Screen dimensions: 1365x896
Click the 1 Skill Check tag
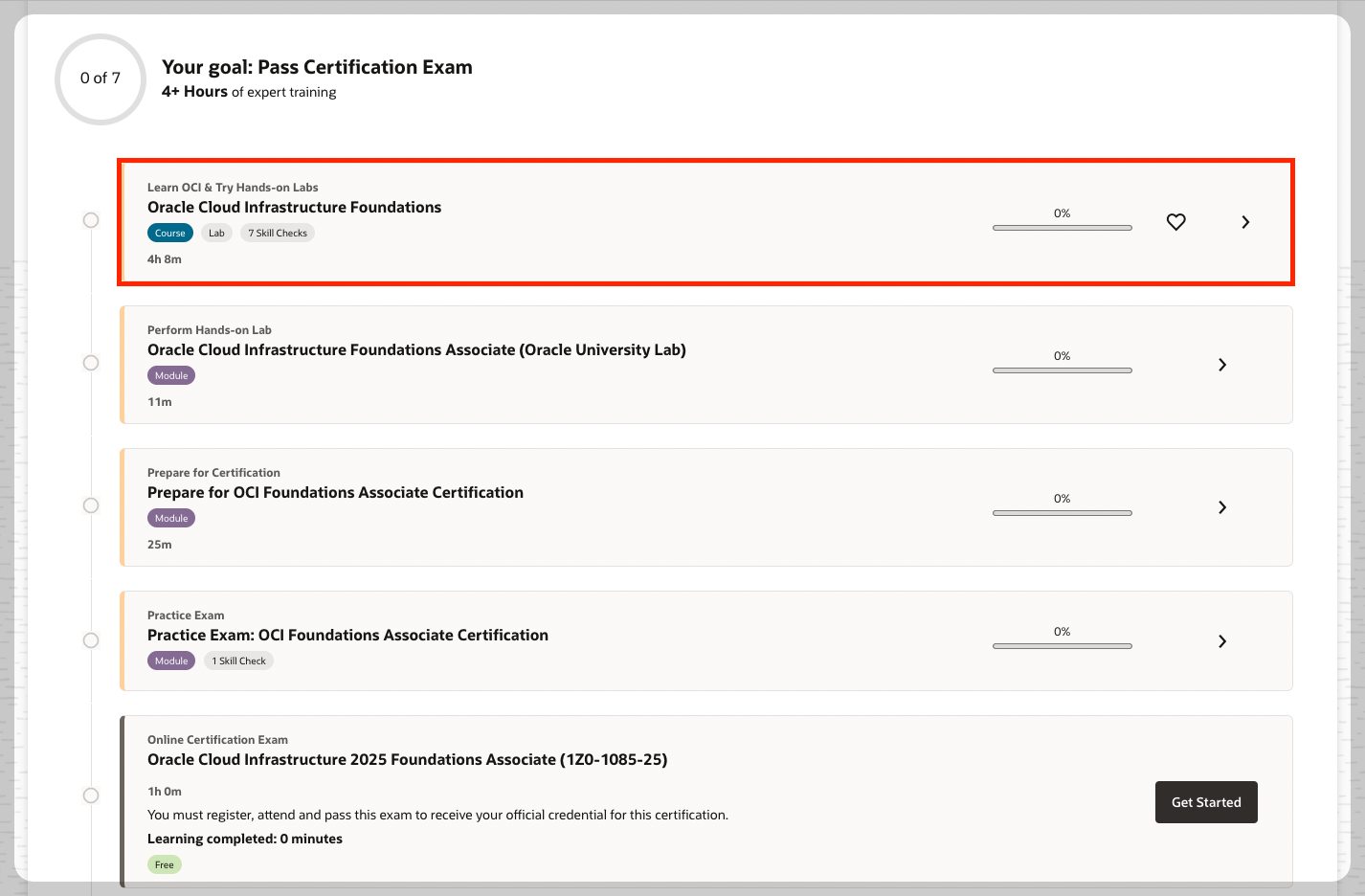click(x=238, y=661)
